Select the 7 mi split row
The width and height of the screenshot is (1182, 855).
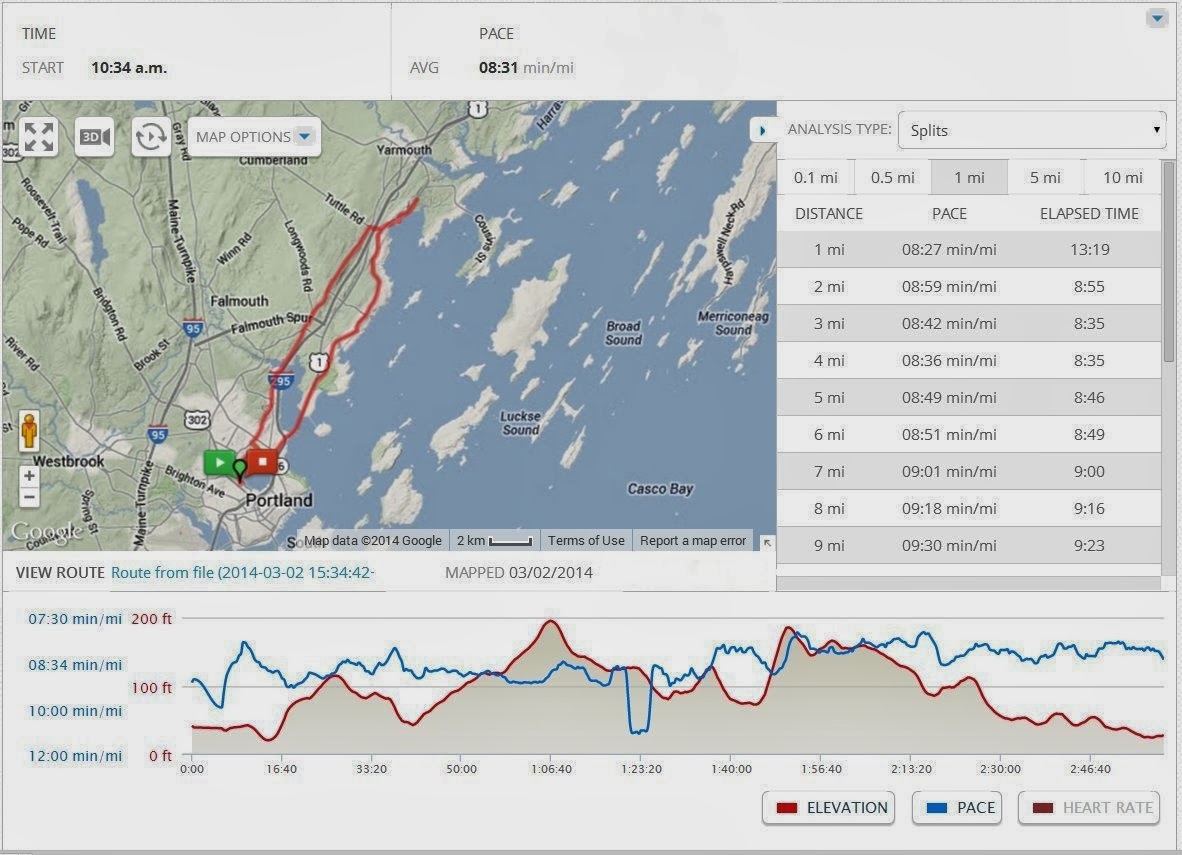click(969, 471)
